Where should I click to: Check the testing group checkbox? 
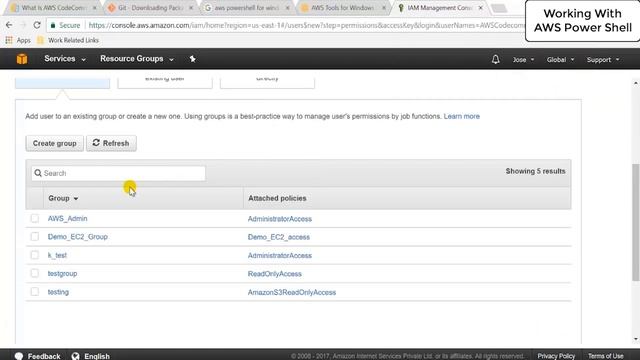35,292
